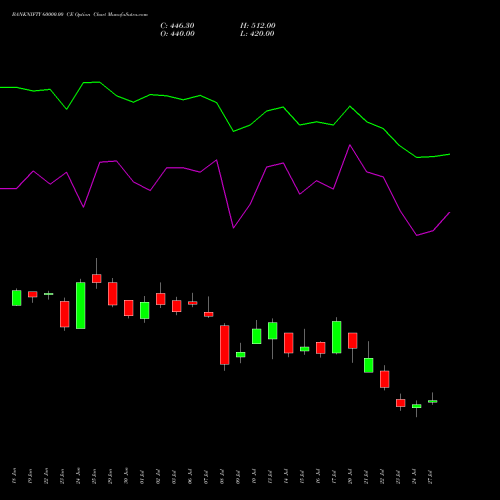Viewport: 500px width, 500px height.
Task: Click the 18 Jun date axis label
Action: click(14, 476)
